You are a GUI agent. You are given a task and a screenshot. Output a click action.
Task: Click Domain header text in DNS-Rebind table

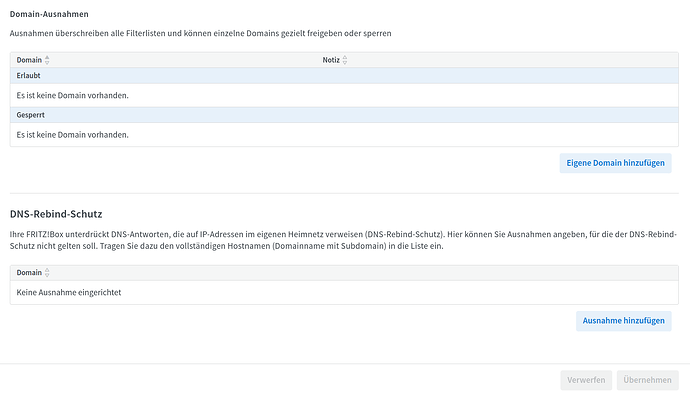pos(29,273)
